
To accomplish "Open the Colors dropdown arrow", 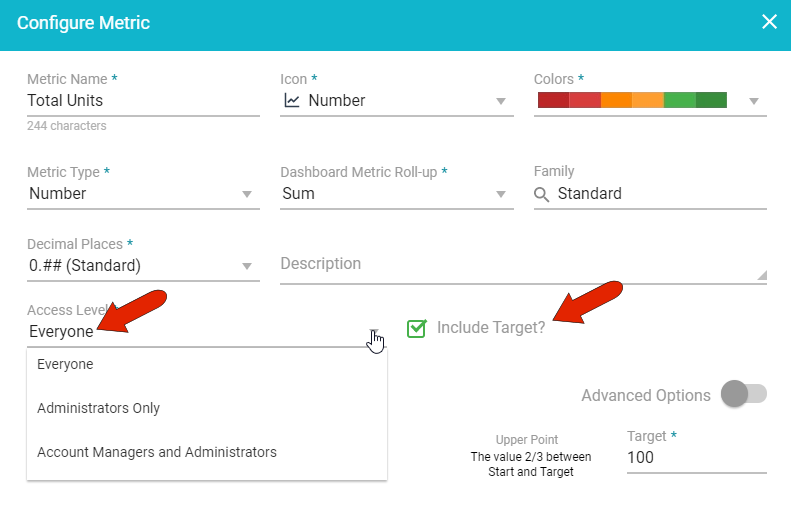I will coord(754,101).
